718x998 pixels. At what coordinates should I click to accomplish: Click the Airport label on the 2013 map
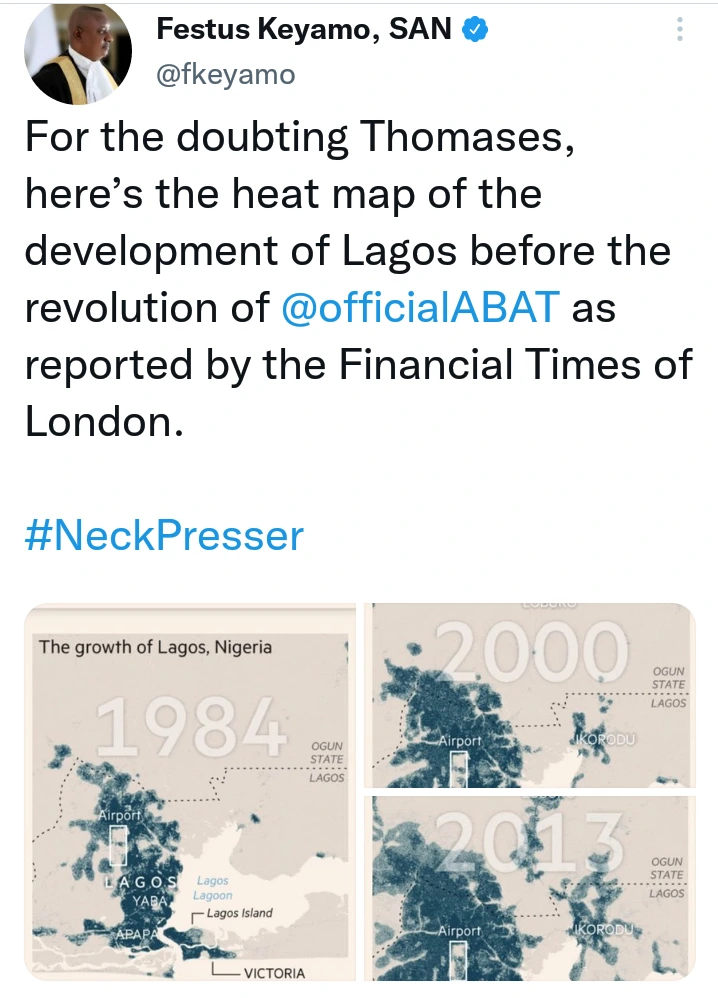[x=460, y=931]
